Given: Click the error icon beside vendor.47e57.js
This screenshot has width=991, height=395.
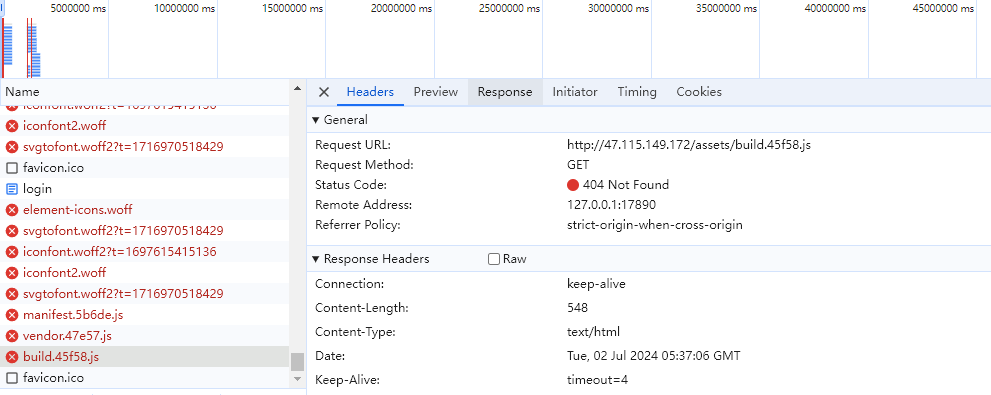Looking at the screenshot, I should (x=11, y=336).
